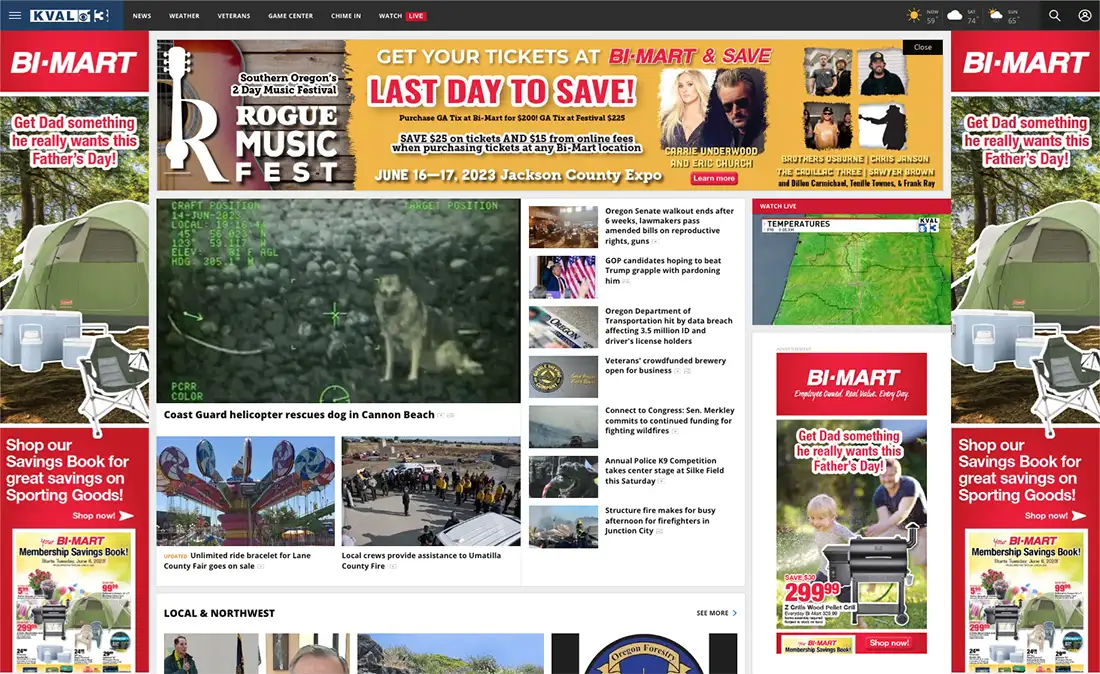Open the Chime In menu
Image resolution: width=1100 pixels, height=674 pixels.
346,15
